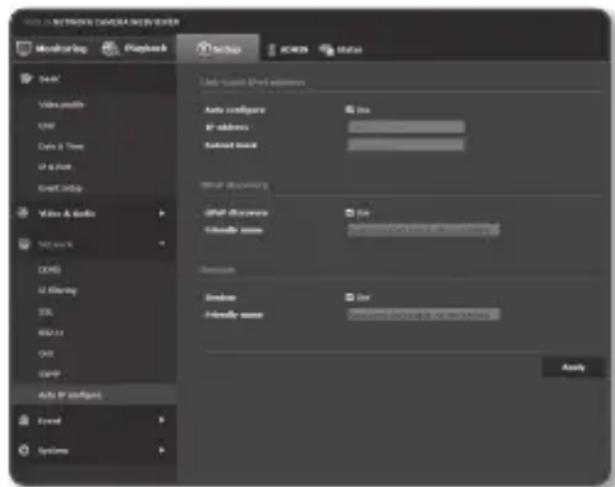Expand the Video & Audio menu arrow
Screen dimensions: 615x487
tap(161, 213)
